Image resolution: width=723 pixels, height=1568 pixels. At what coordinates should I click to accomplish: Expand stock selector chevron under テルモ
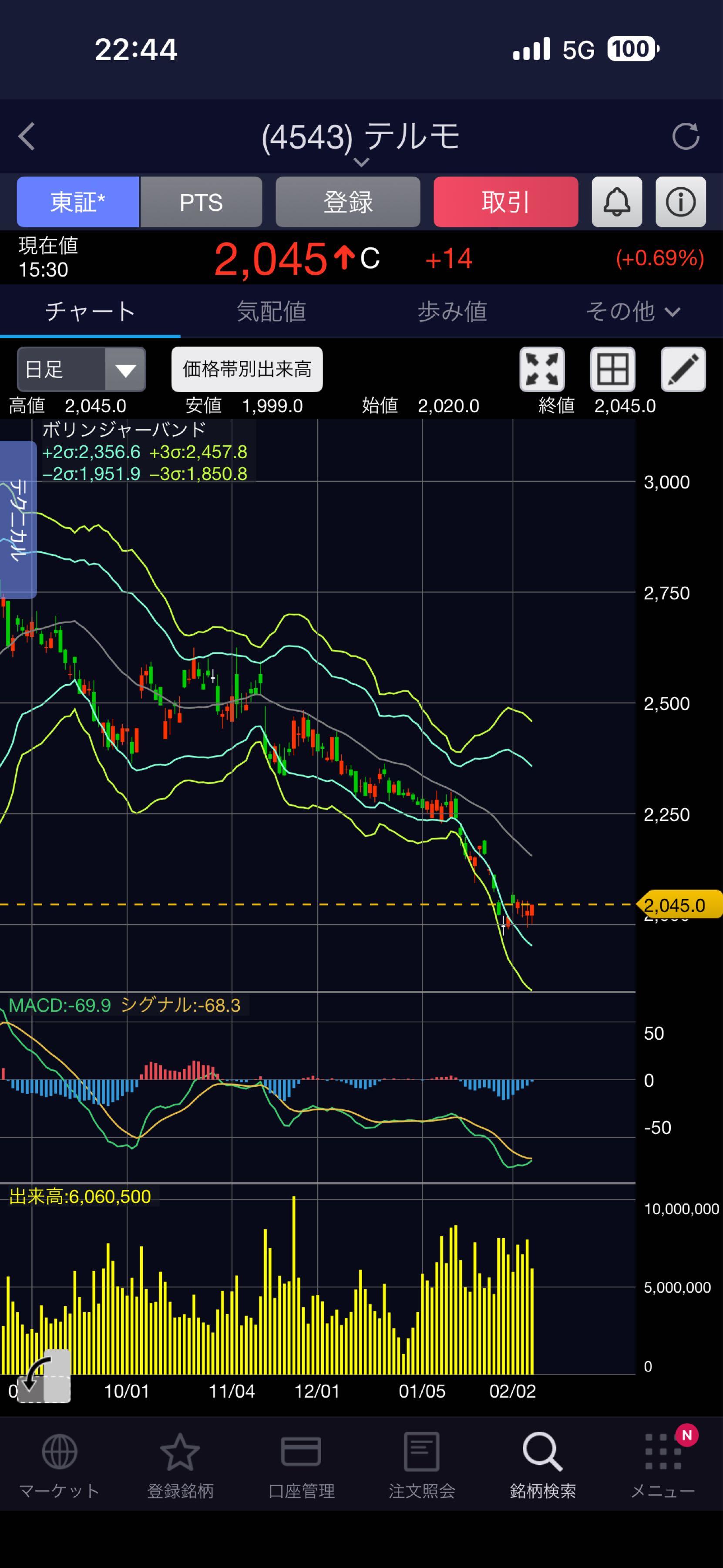tap(361, 162)
